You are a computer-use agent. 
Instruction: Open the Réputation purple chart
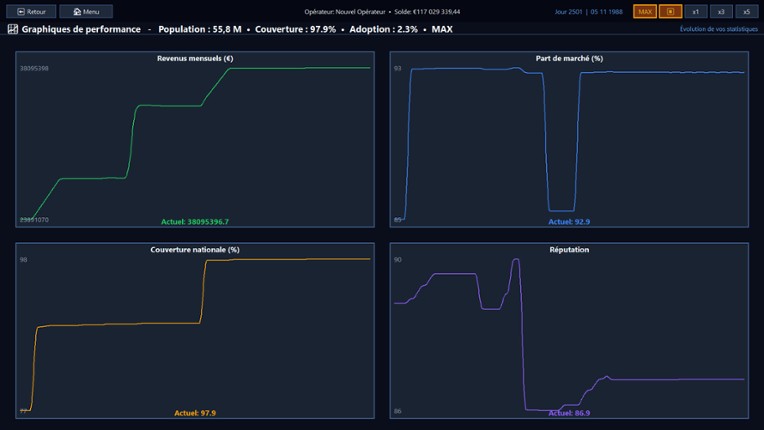[x=569, y=330]
